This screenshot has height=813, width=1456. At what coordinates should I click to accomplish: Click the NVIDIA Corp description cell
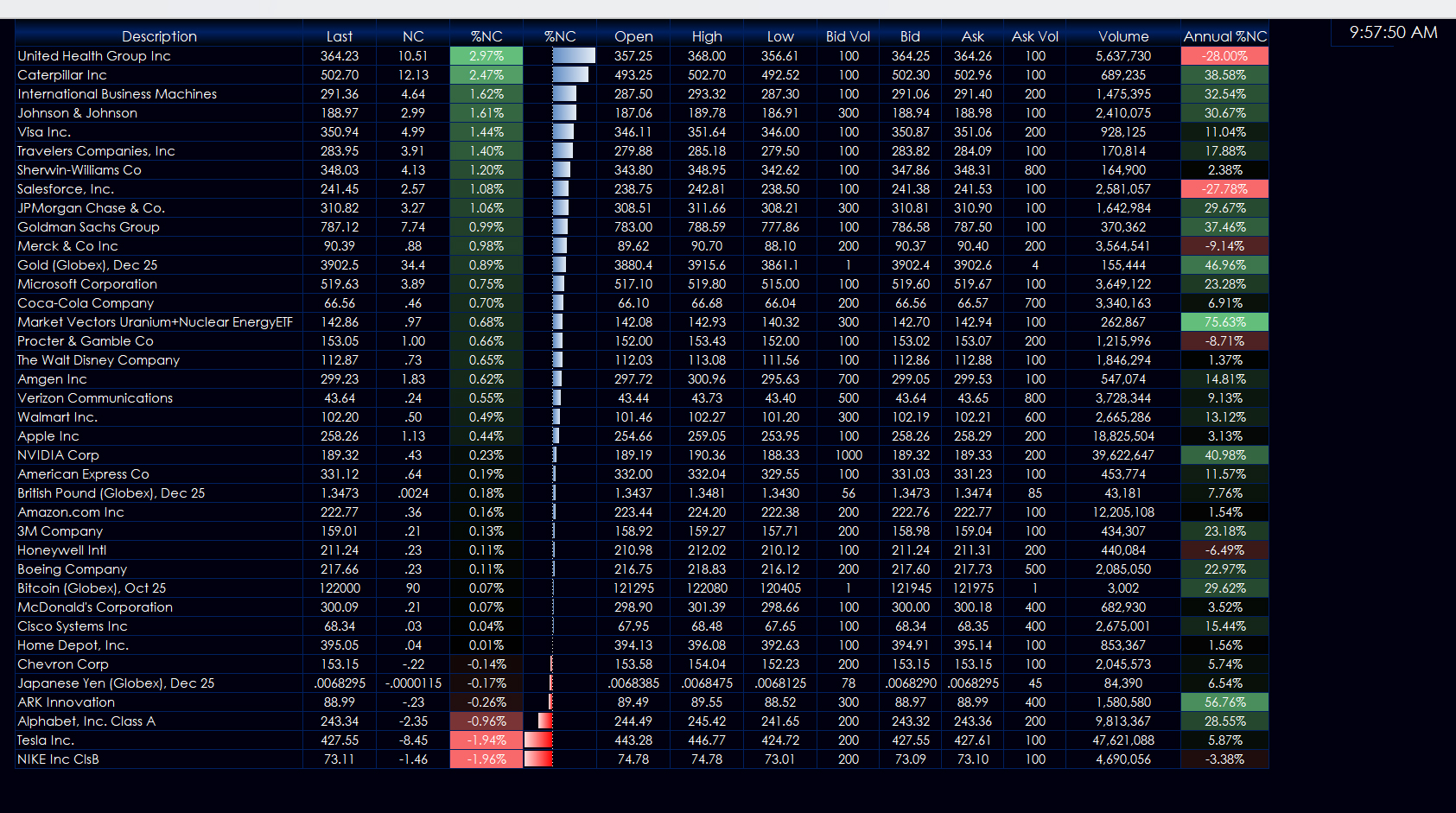[58, 455]
